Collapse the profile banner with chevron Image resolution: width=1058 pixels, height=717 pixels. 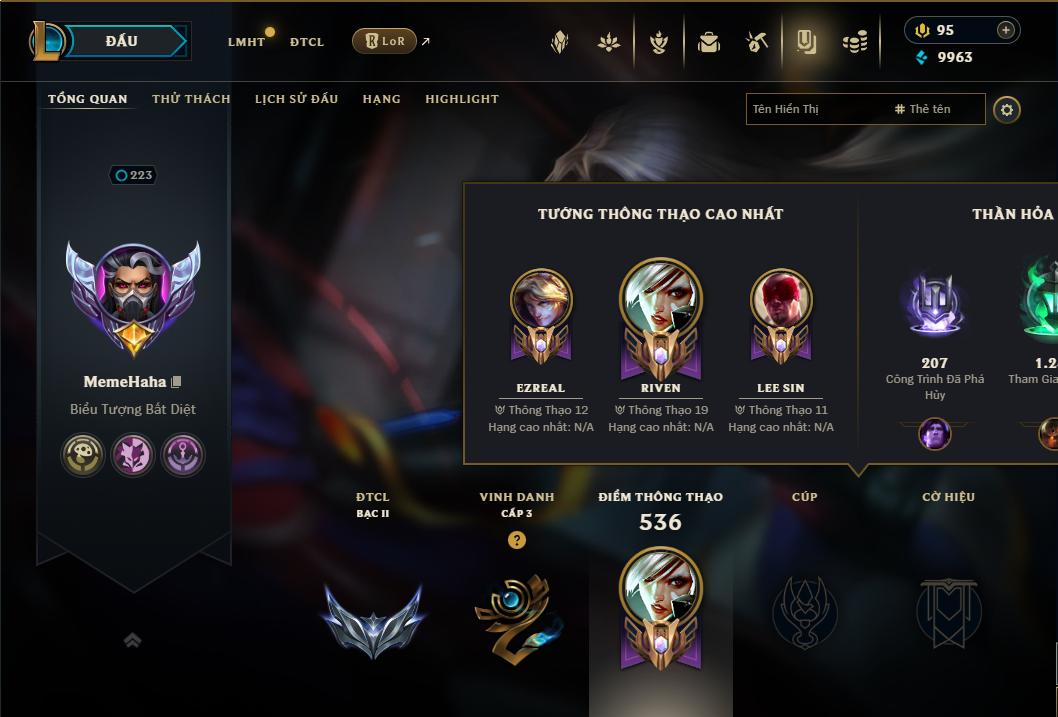coord(132,639)
